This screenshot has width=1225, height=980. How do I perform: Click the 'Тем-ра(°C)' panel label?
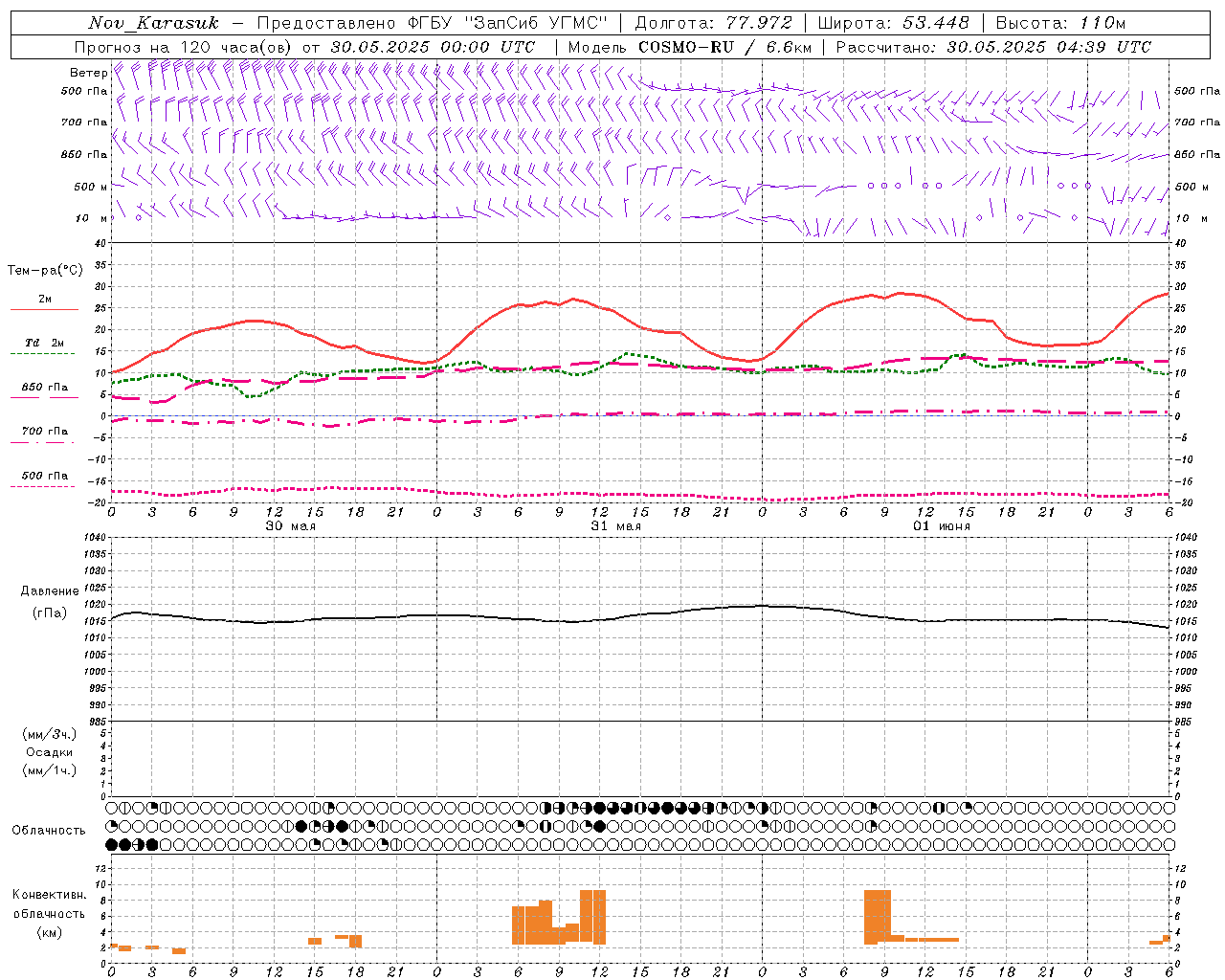pyautogui.click(x=45, y=271)
